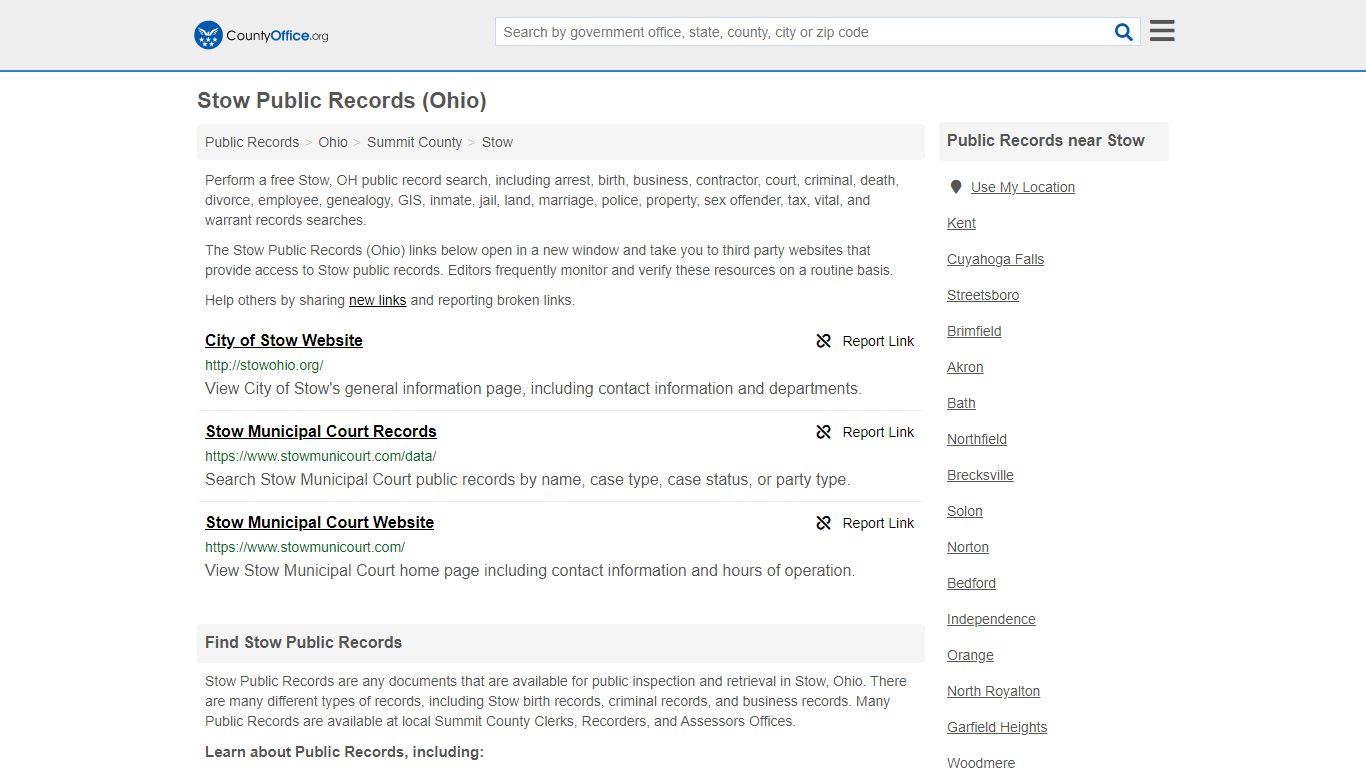Open Orange public records

pyautogui.click(x=970, y=655)
